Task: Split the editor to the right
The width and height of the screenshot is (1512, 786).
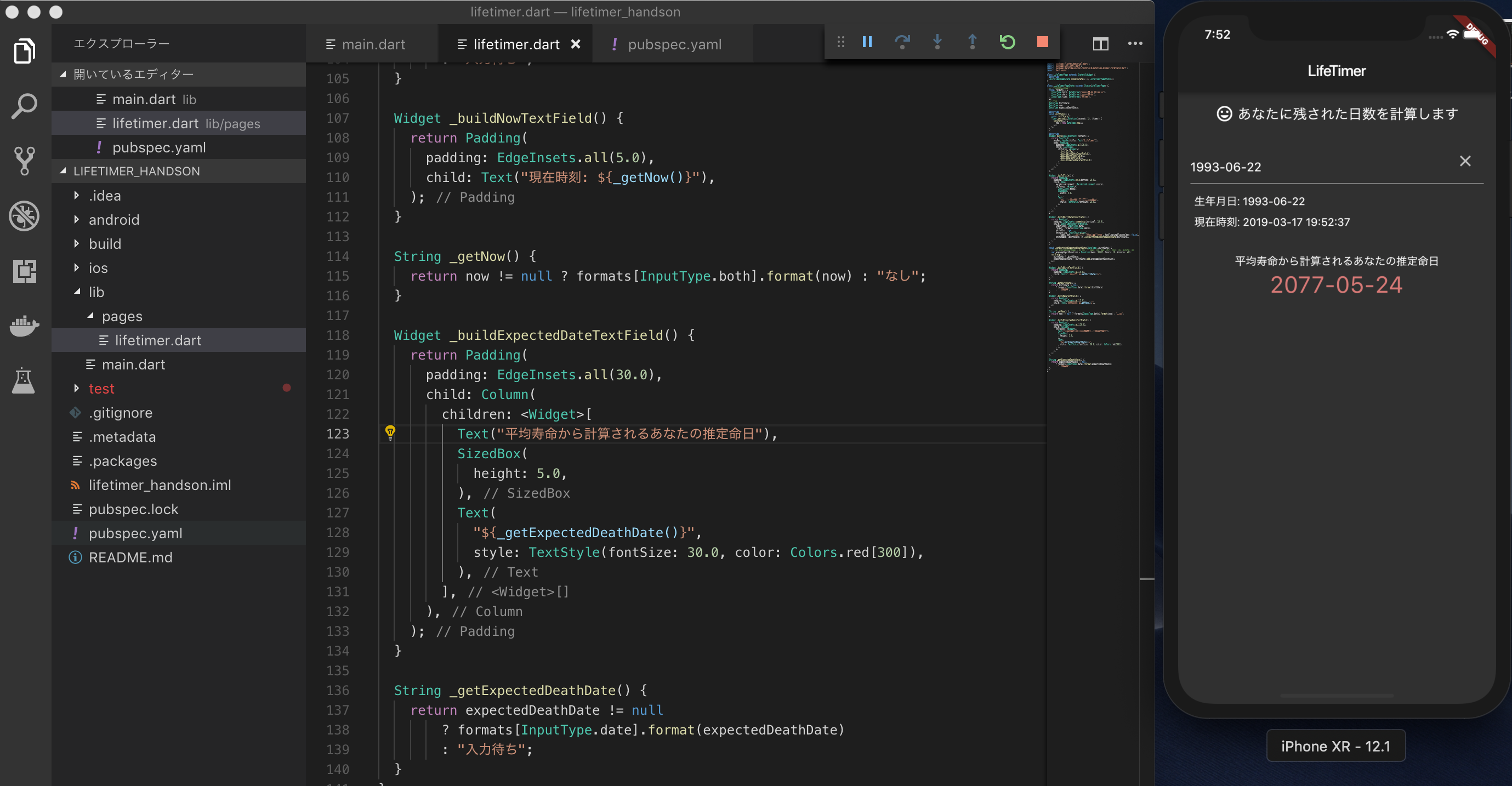Action: click(1100, 43)
